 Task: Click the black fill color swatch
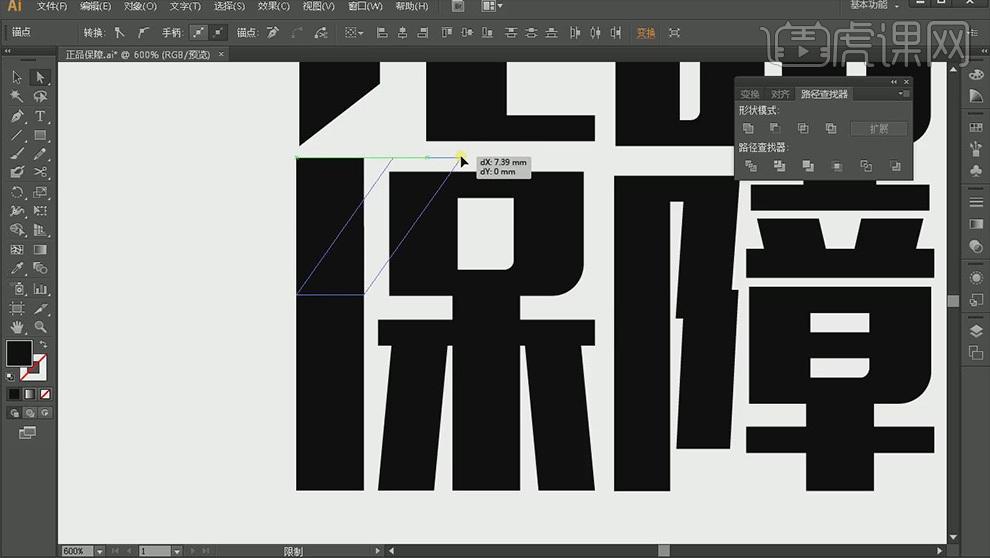19,352
